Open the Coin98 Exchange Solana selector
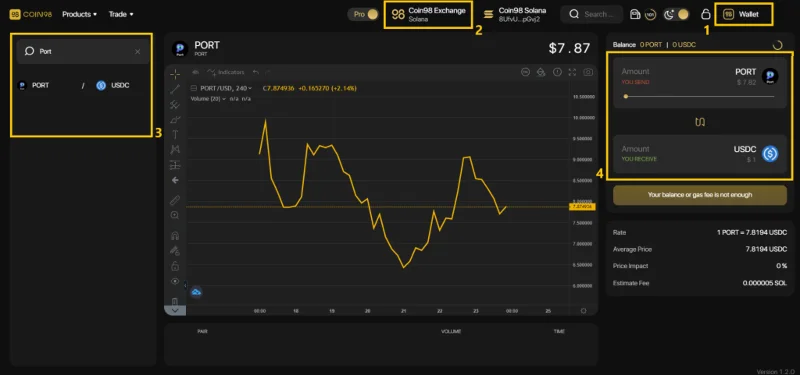This screenshot has width=800, height=375. click(428, 14)
